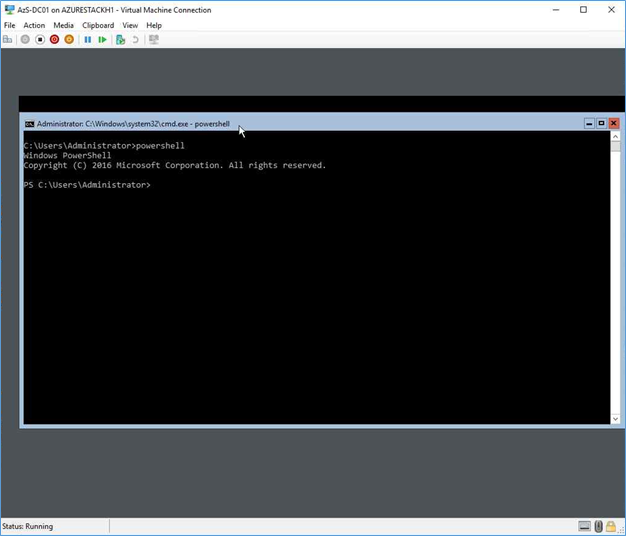Screen dimensions: 626x536
Task: Open the Action menu
Action: pos(34,25)
